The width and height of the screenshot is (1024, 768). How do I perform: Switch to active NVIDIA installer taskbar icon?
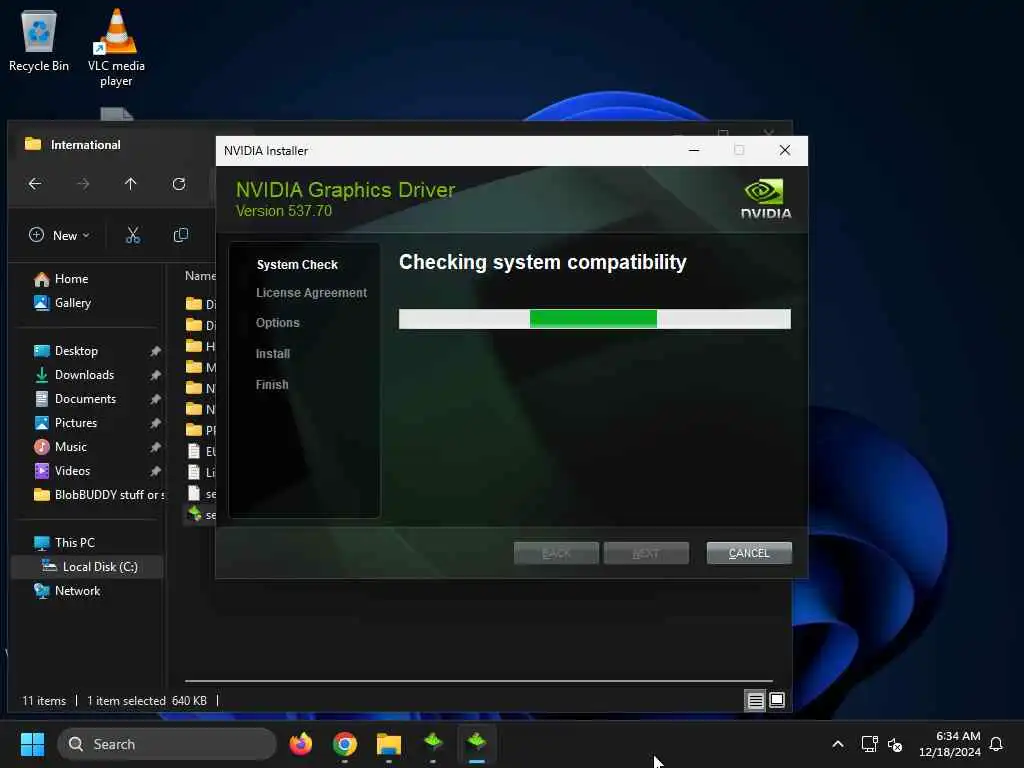pyautogui.click(x=477, y=744)
